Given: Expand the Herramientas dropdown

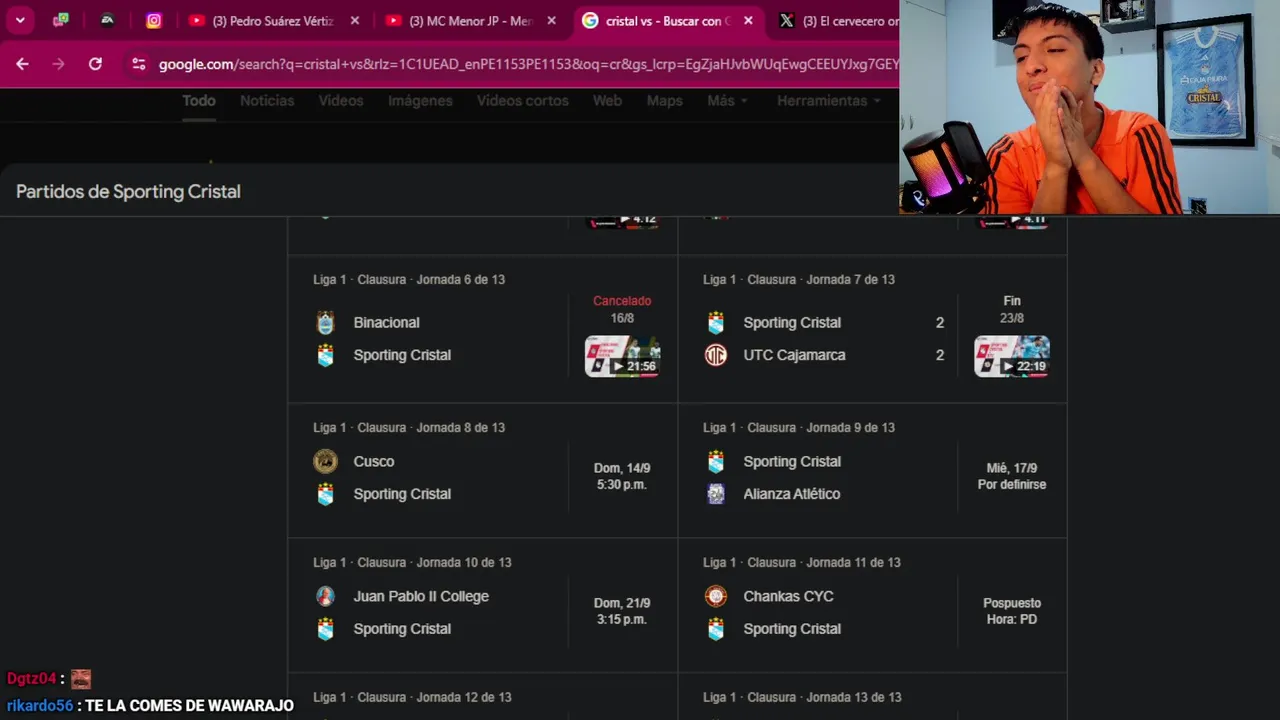Looking at the screenshot, I should click(x=829, y=101).
